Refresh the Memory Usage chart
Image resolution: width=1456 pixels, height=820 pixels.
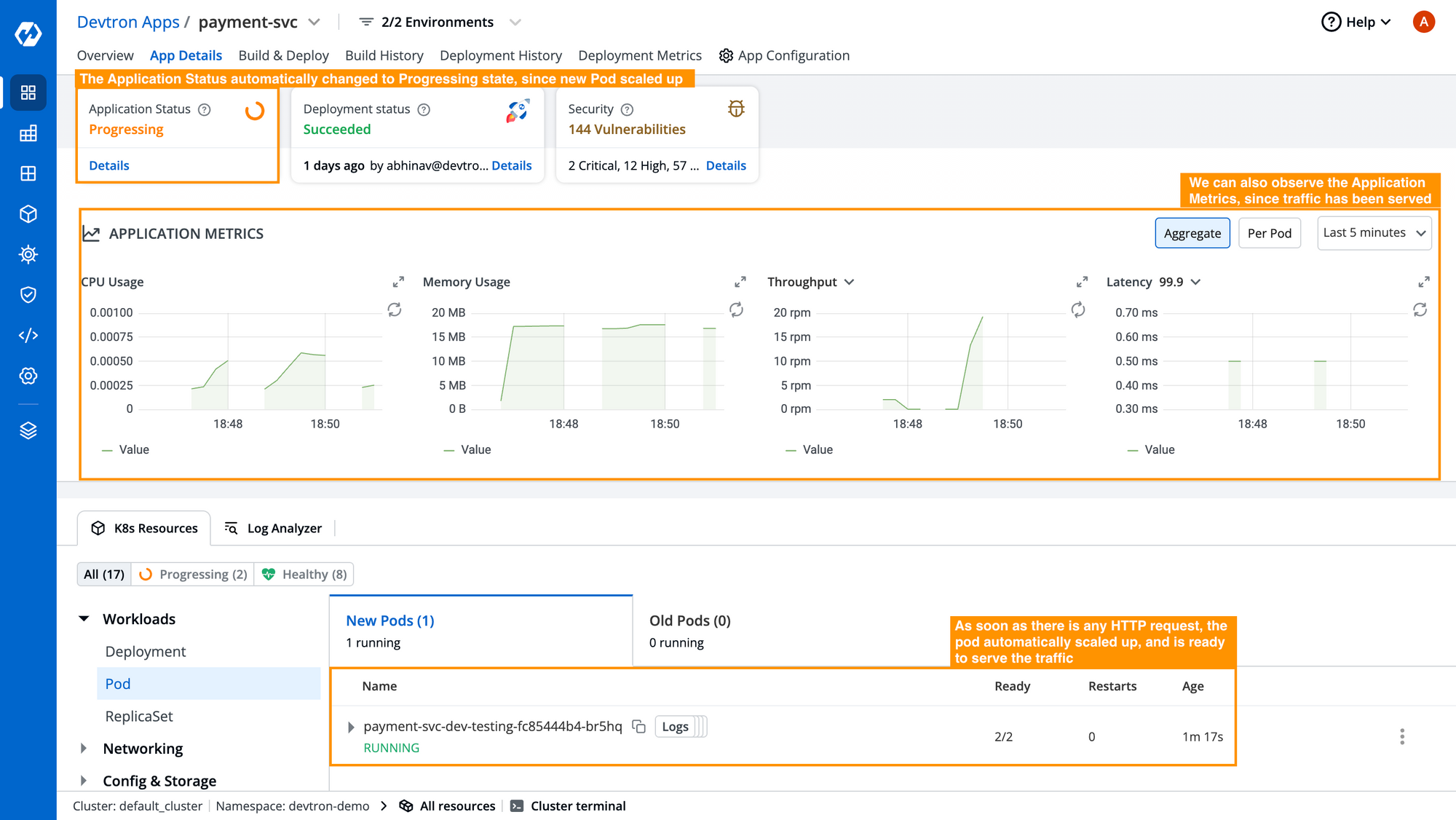click(737, 310)
